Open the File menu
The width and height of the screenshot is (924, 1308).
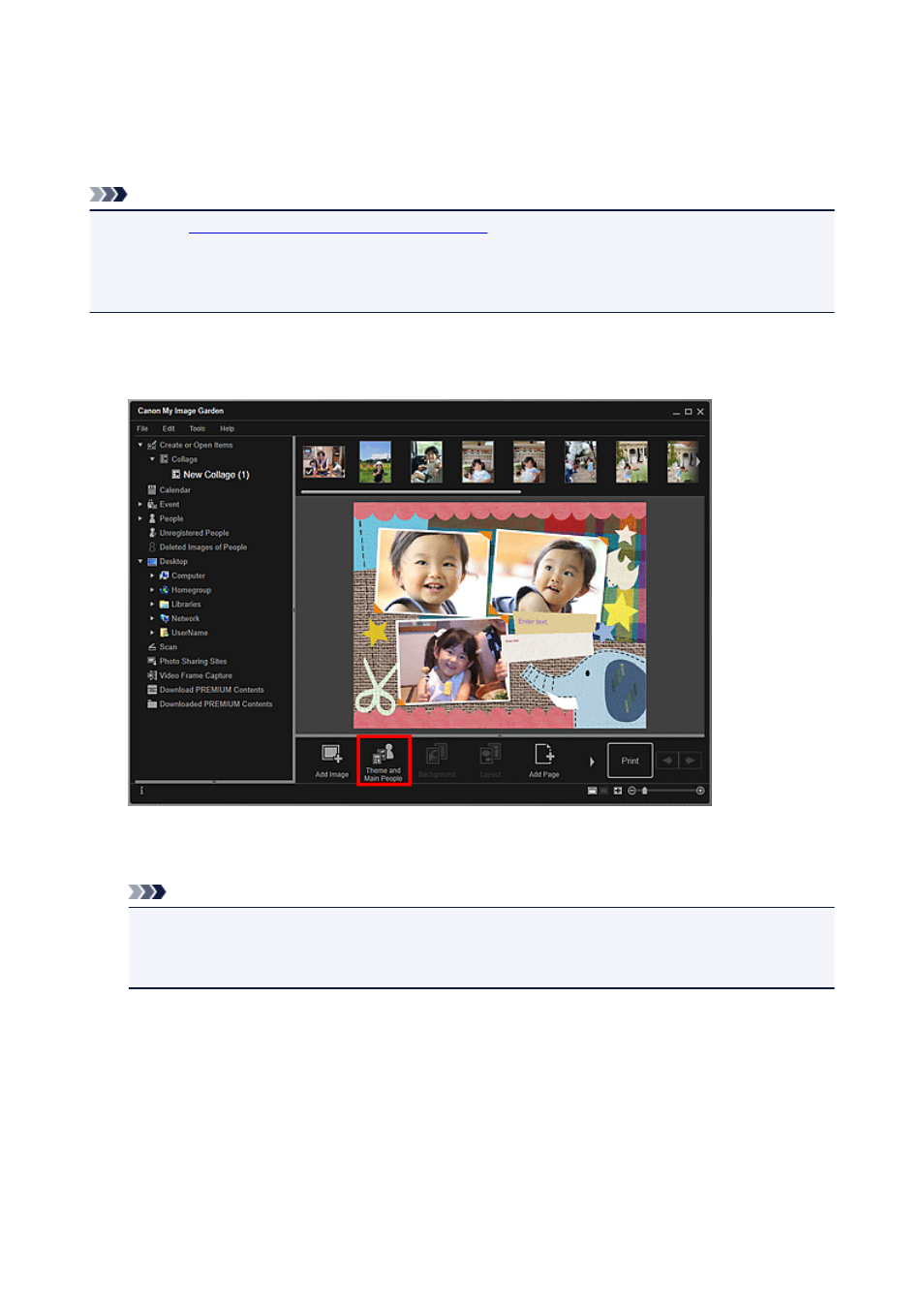tap(142, 428)
